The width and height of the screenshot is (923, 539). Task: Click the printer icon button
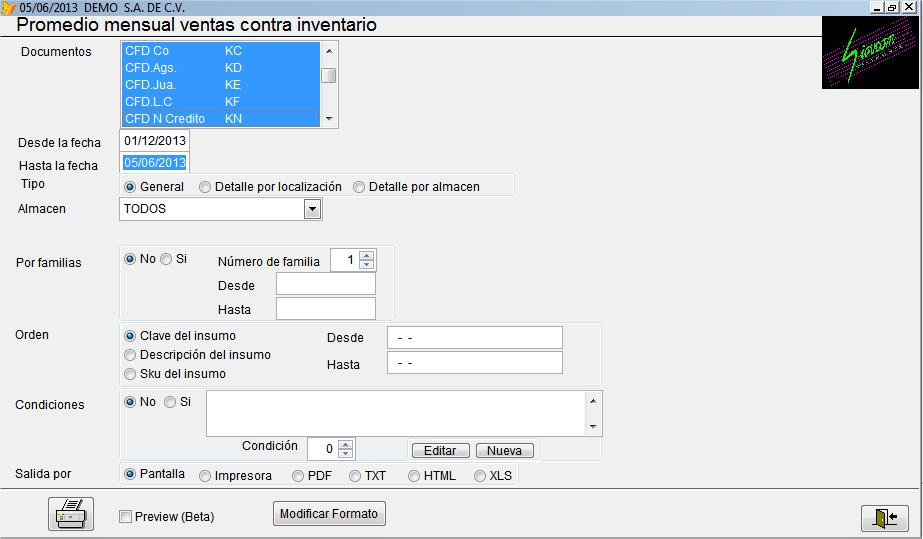[x=71, y=514]
